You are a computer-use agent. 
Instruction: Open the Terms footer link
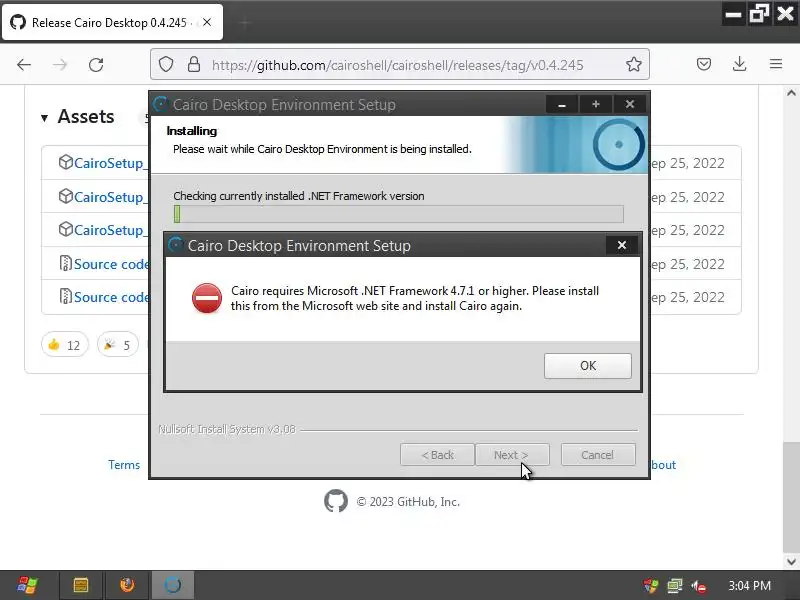click(x=123, y=465)
